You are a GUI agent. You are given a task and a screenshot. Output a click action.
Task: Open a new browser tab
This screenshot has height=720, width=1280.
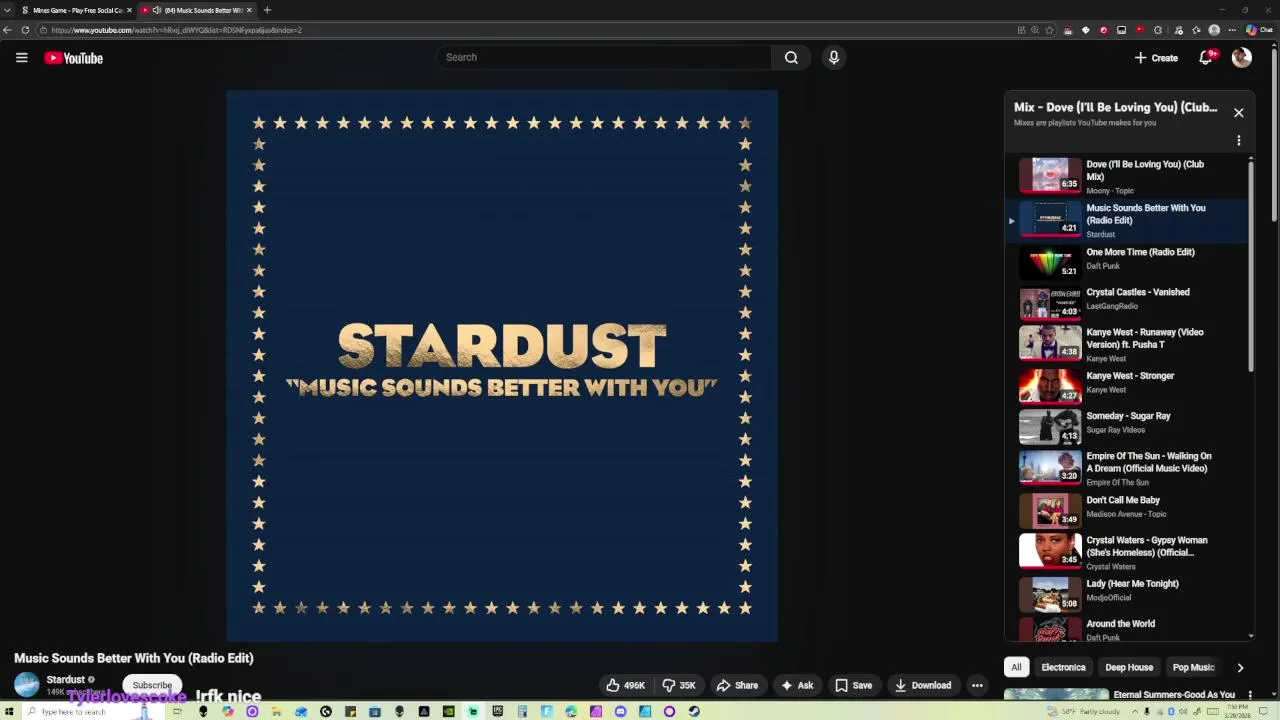point(267,10)
